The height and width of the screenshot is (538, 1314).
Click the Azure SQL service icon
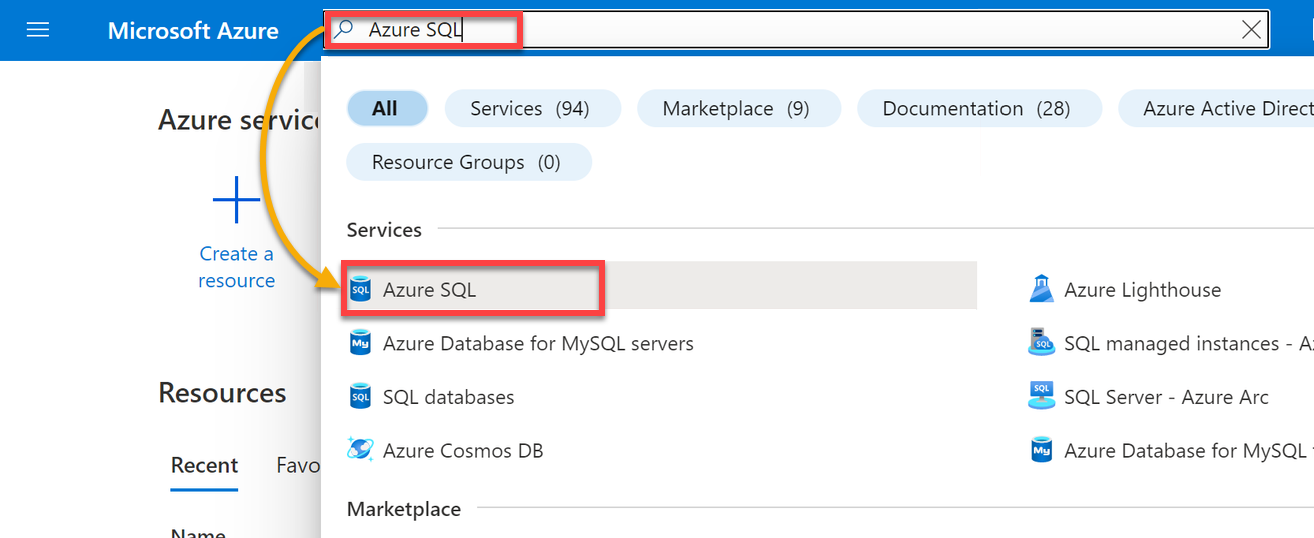[360, 290]
